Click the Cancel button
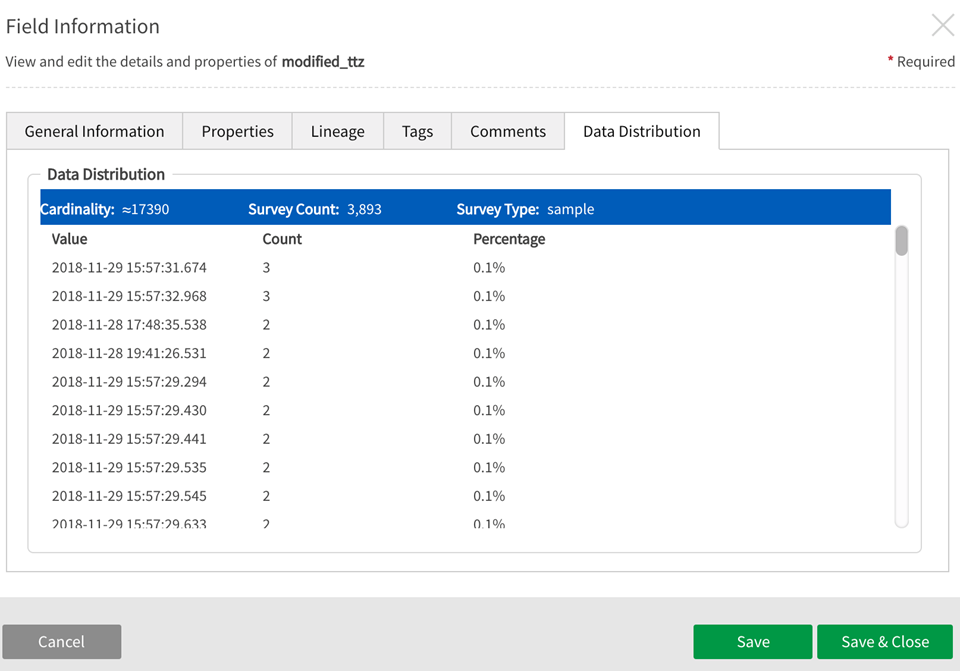 click(61, 642)
